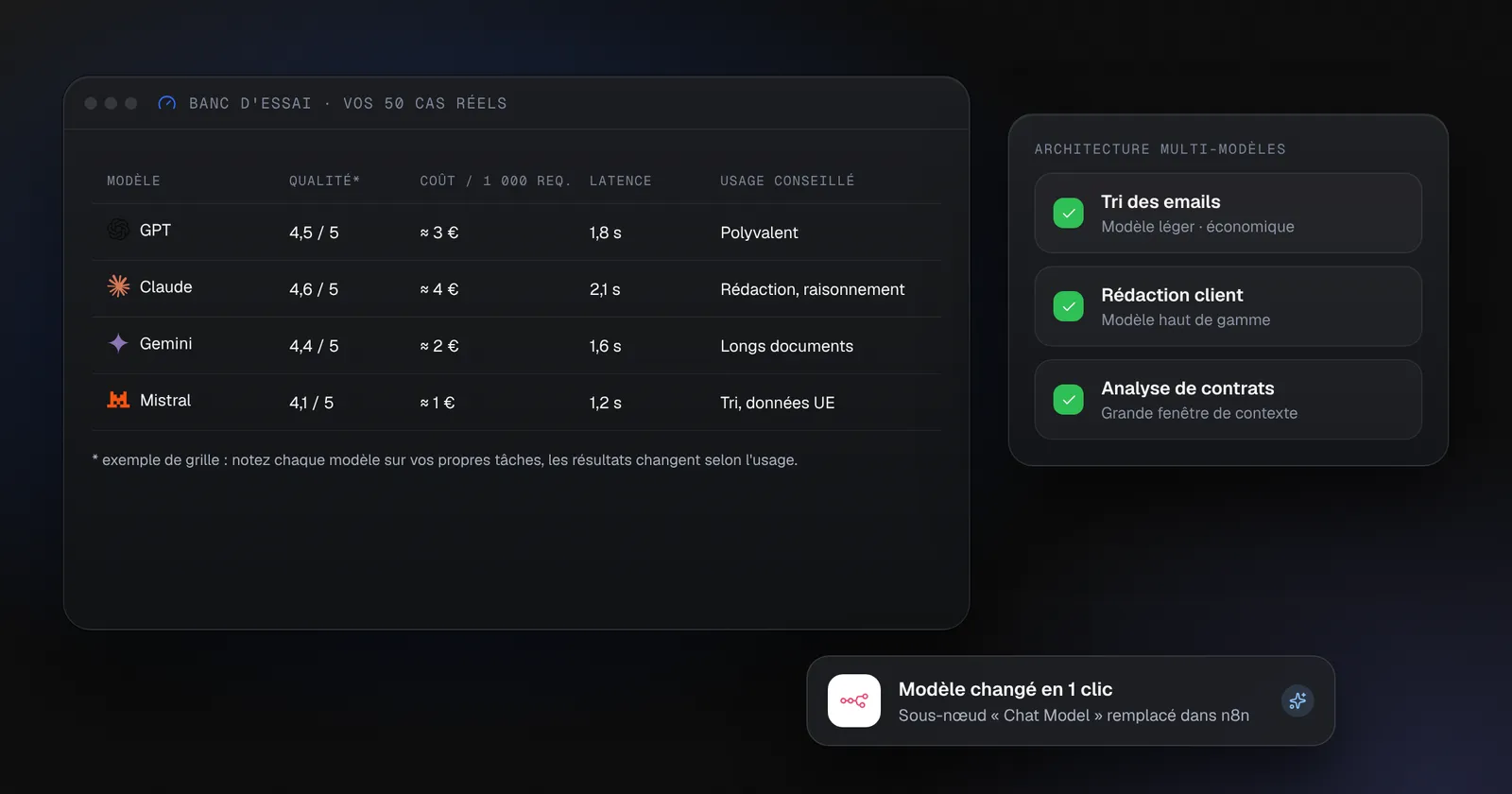Click the 4,4 / 5 quality score
Screen dimensions: 1512x794
[x=314, y=346]
